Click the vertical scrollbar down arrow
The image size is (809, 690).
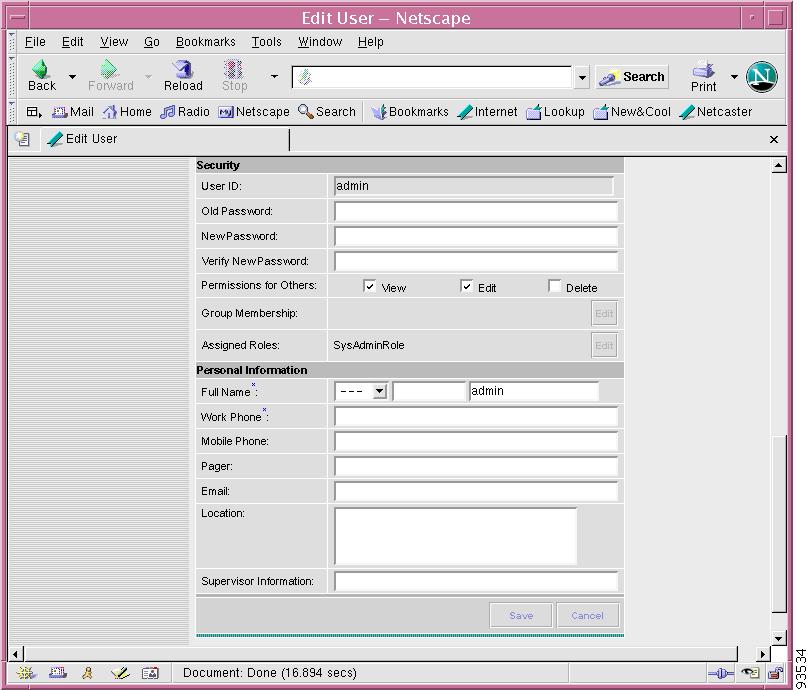pos(779,638)
